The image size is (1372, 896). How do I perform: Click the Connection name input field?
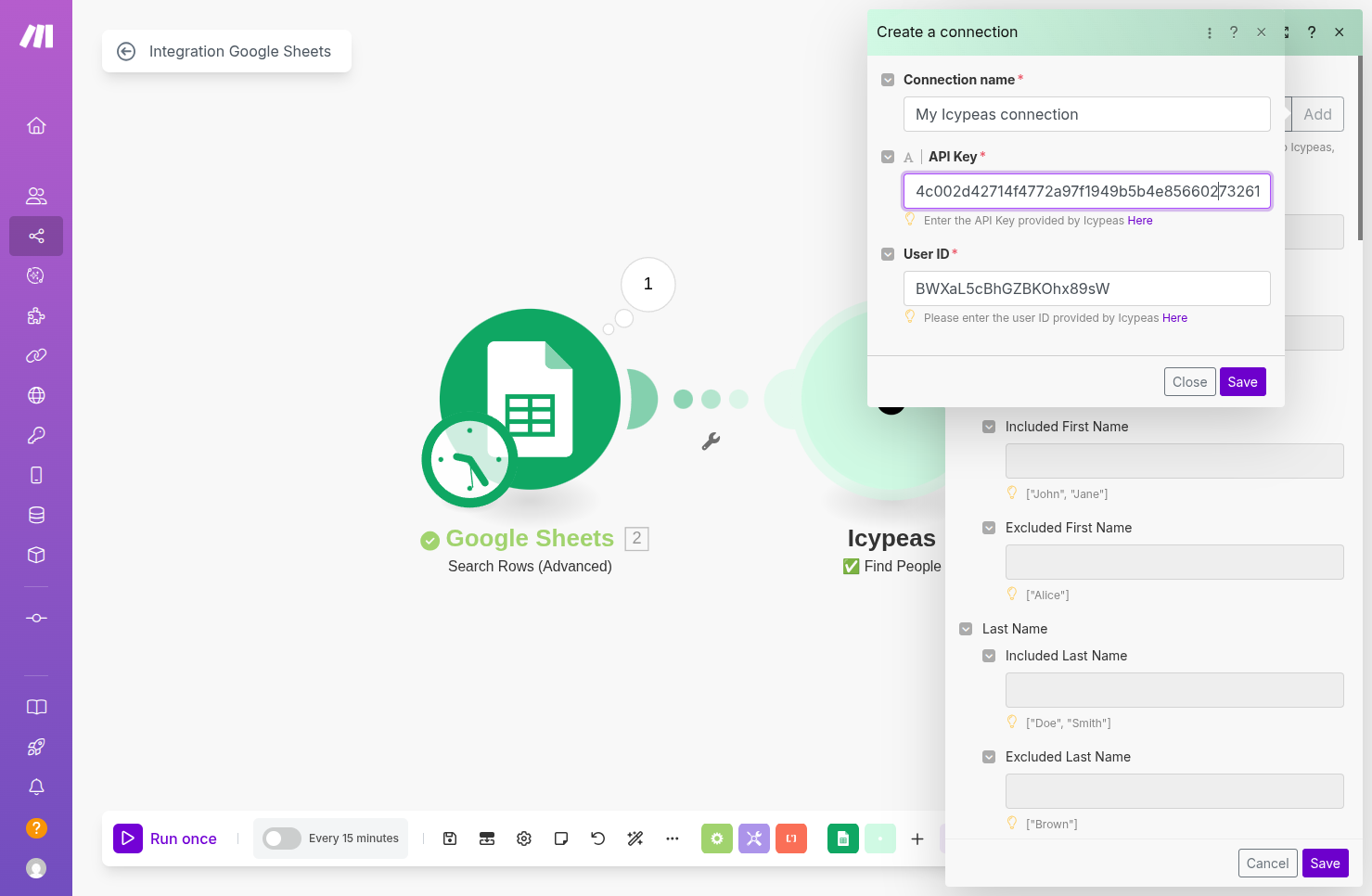coord(1087,114)
